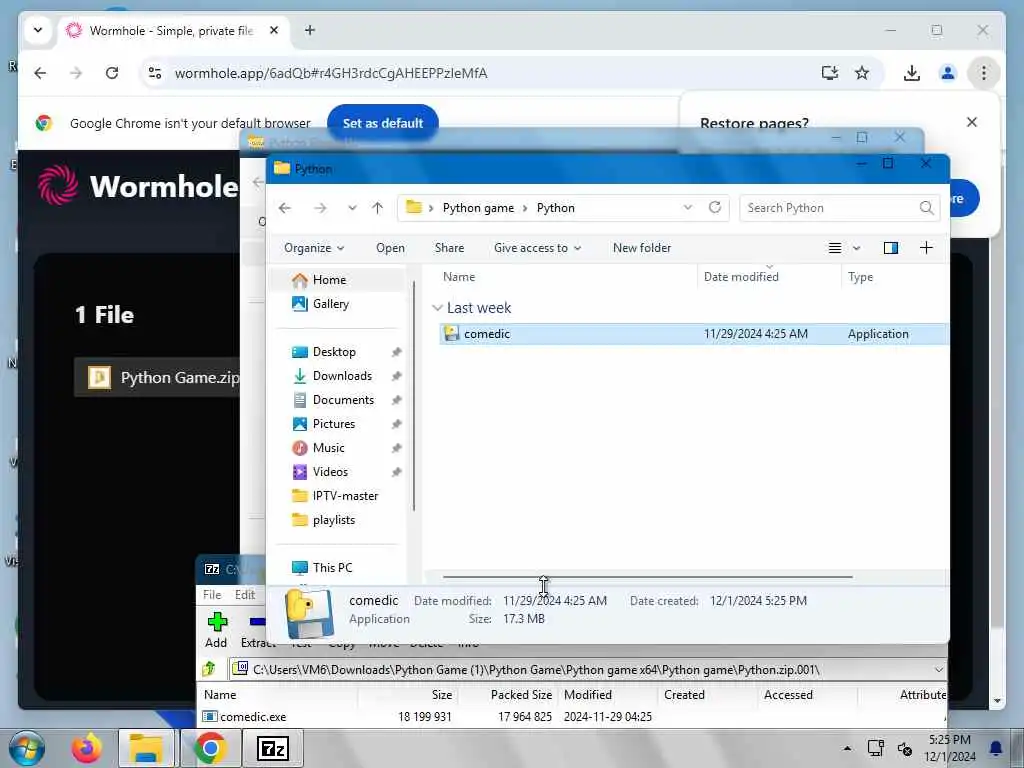This screenshot has width=1024, height=768.
Task: Show hidden tray icons arrow
Action: [847, 748]
